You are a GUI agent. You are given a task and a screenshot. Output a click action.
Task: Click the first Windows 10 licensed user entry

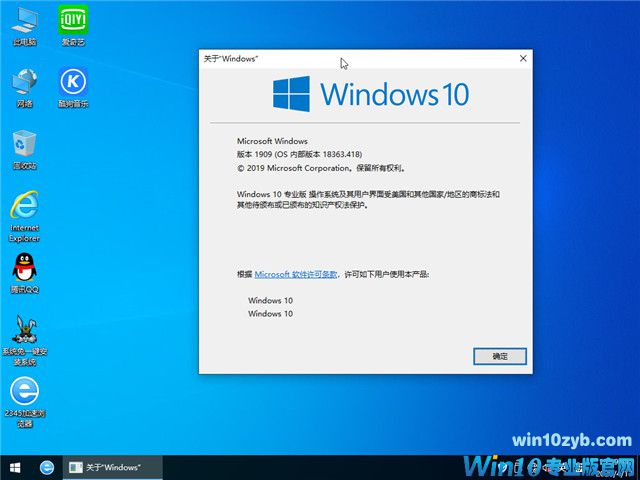pyautogui.click(x=270, y=300)
